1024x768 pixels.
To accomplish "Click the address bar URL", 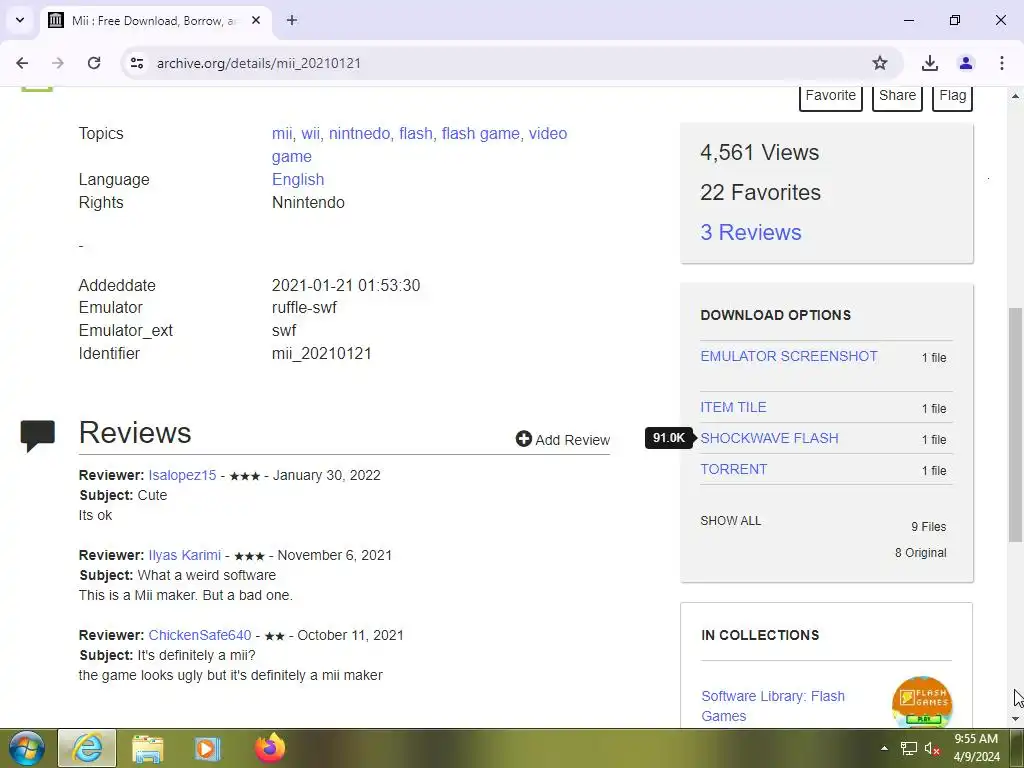I will 259,63.
